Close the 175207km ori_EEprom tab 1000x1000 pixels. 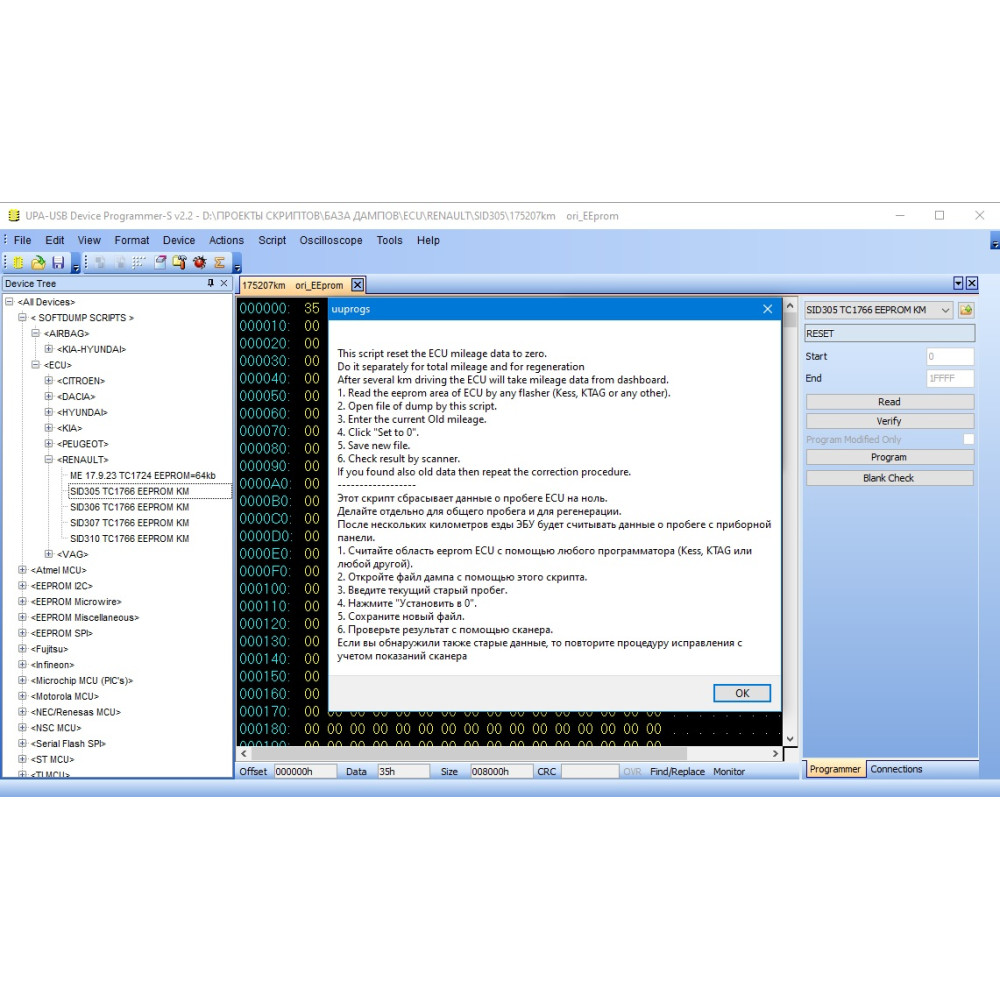tap(358, 285)
